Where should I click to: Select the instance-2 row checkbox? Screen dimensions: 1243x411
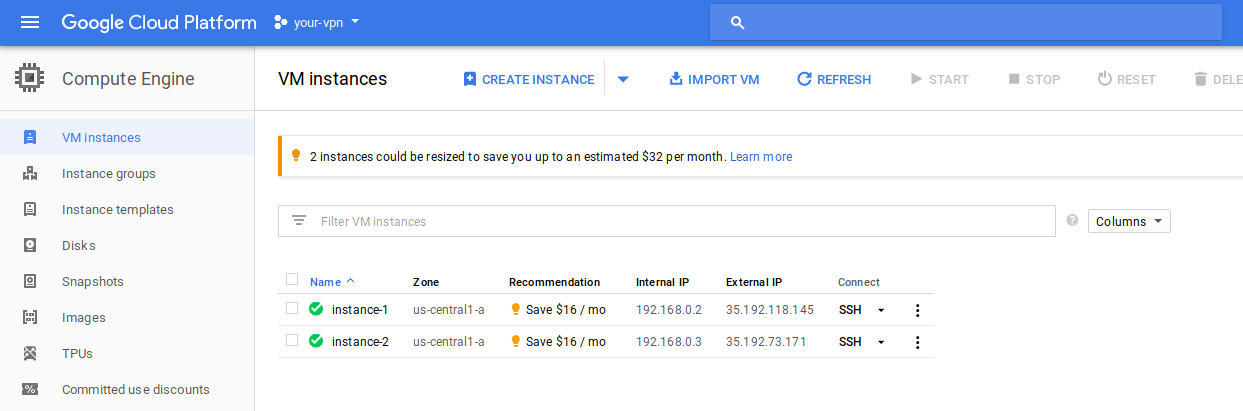tap(292, 340)
